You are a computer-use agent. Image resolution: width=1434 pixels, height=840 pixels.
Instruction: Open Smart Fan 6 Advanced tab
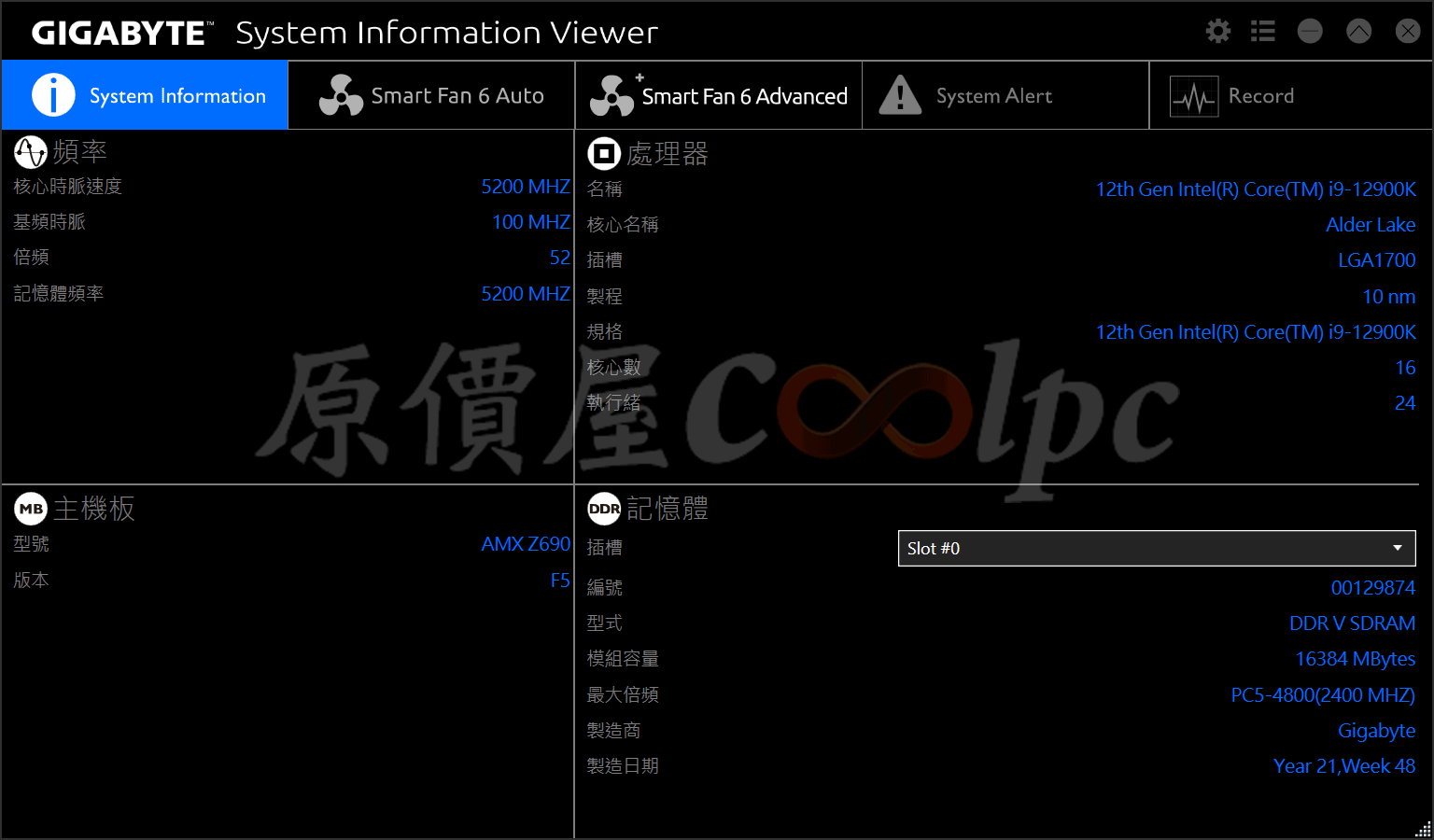[x=719, y=95]
